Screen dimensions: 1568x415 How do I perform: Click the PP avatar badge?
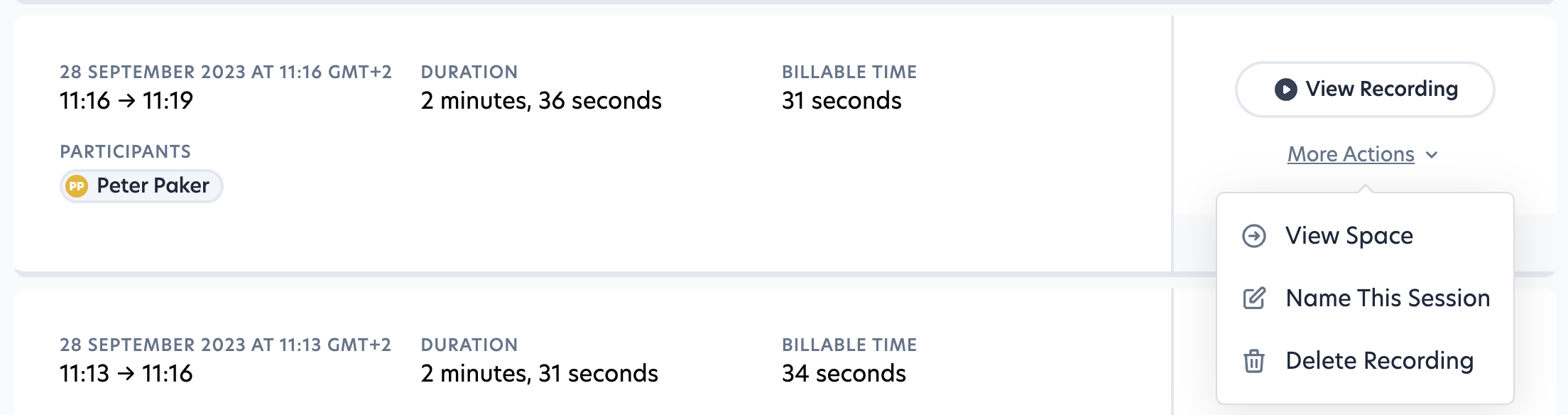[x=76, y=186]
